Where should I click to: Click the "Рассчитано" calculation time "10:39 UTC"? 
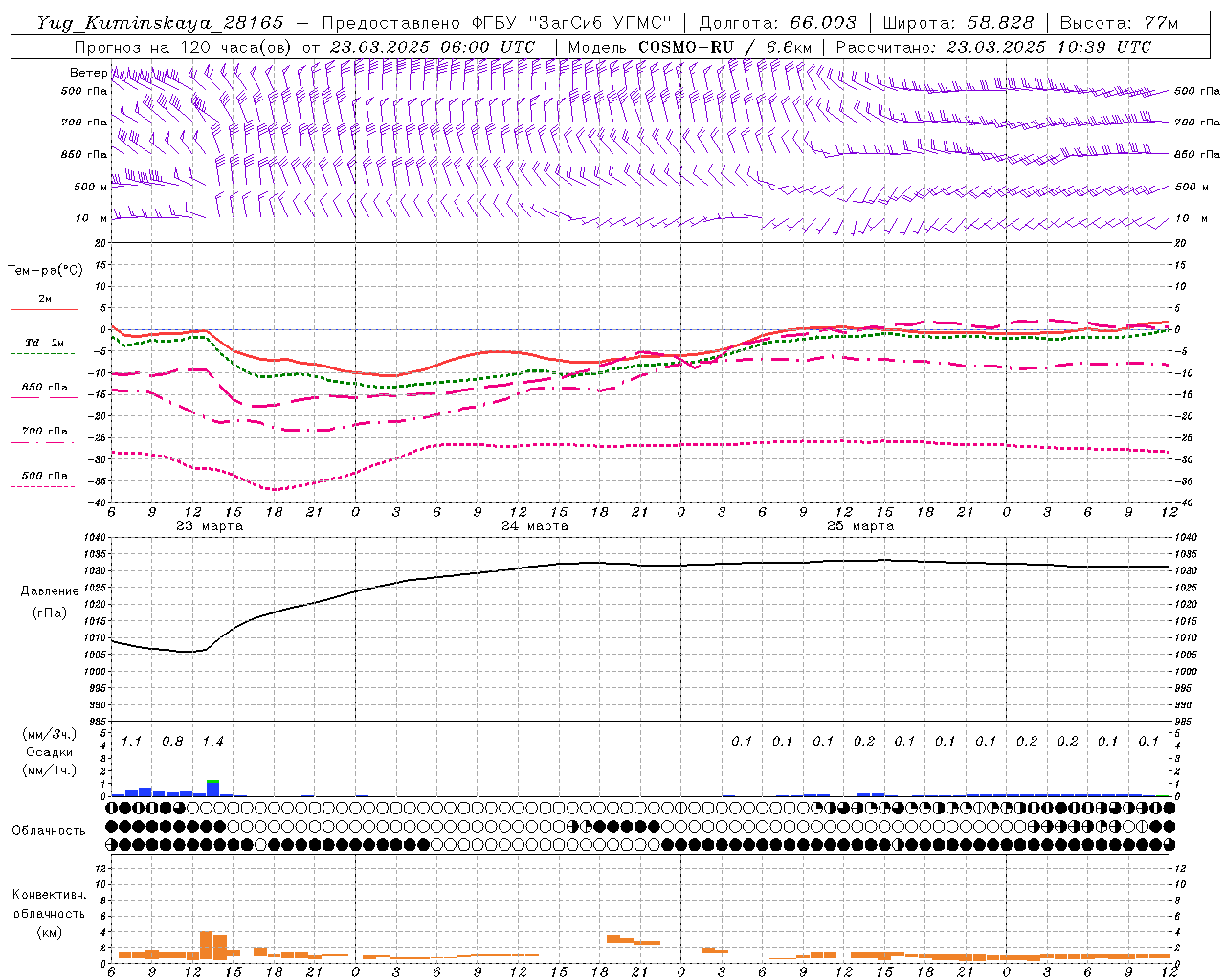click(x=1105, y=47)
